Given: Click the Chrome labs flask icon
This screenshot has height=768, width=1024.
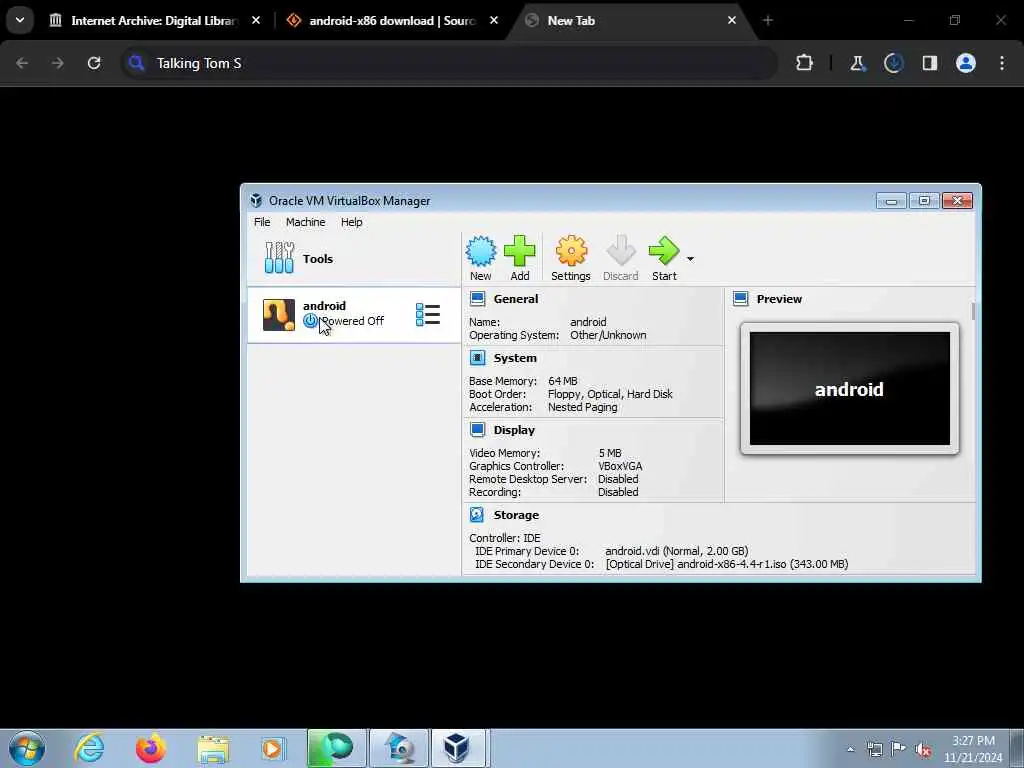Looking at the screenshot, I should point(857,63).
